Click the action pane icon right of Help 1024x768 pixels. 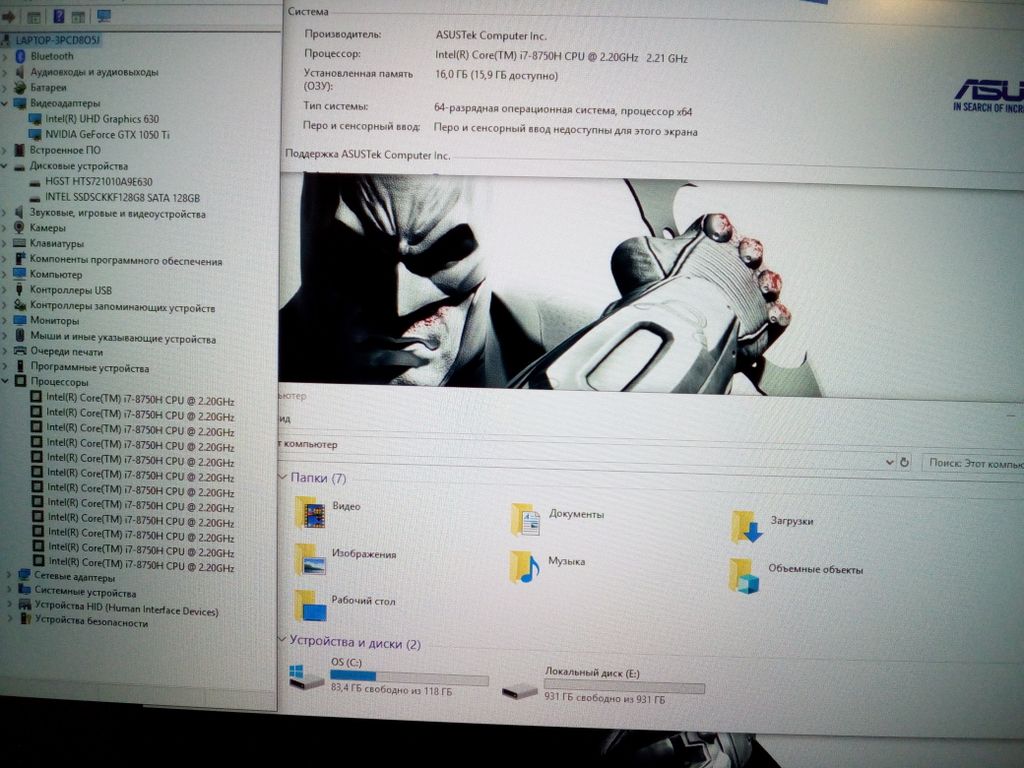78,17
